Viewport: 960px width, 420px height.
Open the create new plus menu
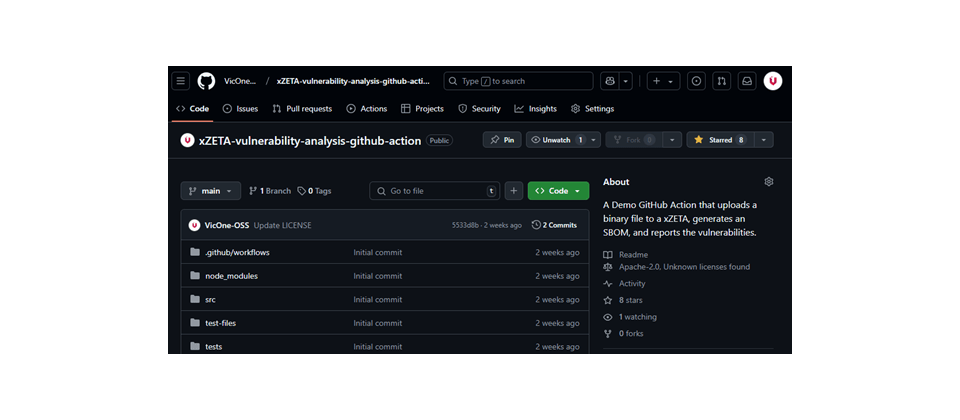[x=663, y=81]
